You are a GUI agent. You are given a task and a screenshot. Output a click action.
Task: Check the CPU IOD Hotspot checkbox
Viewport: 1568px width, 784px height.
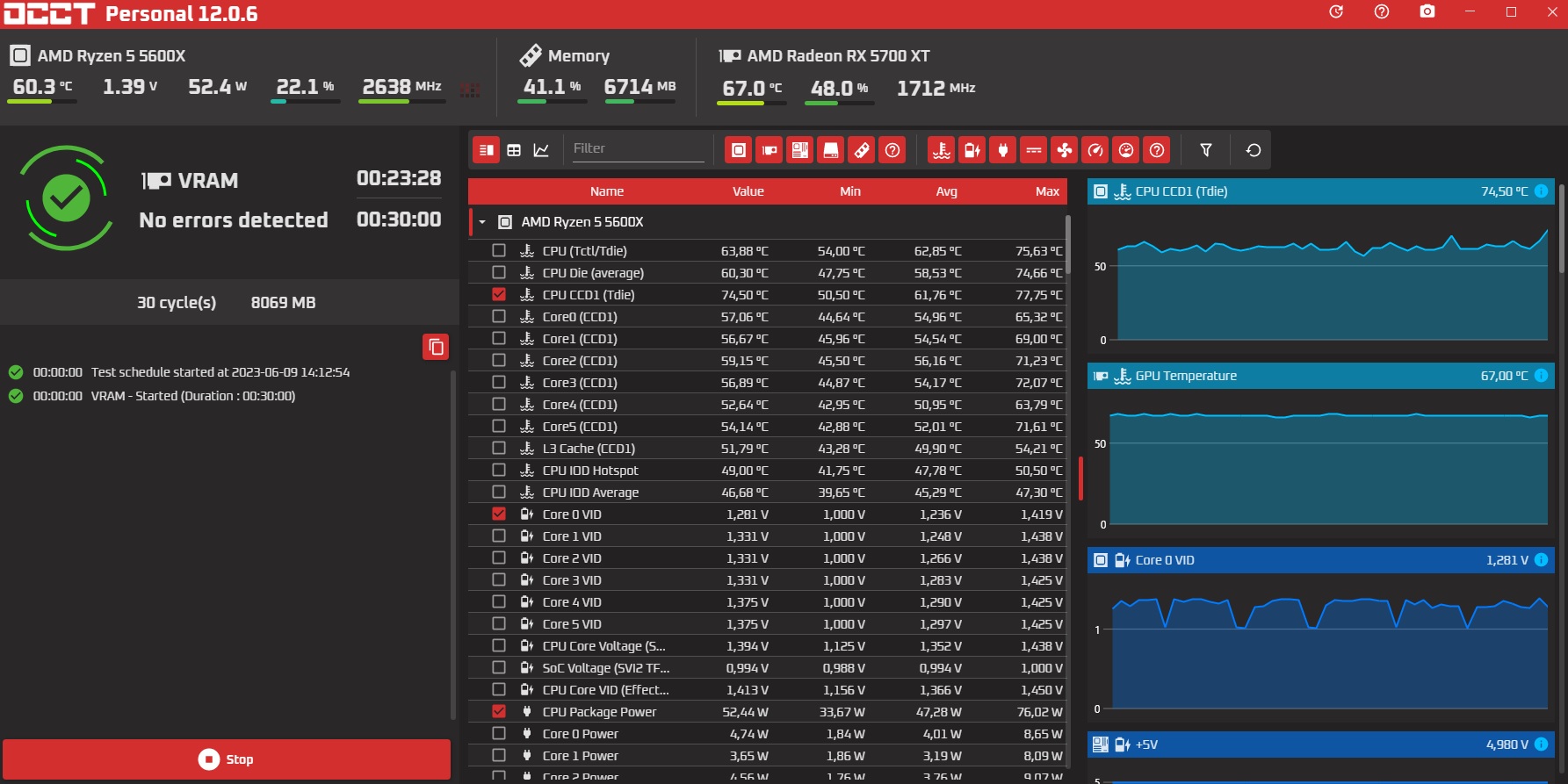(x=499, y=470)
